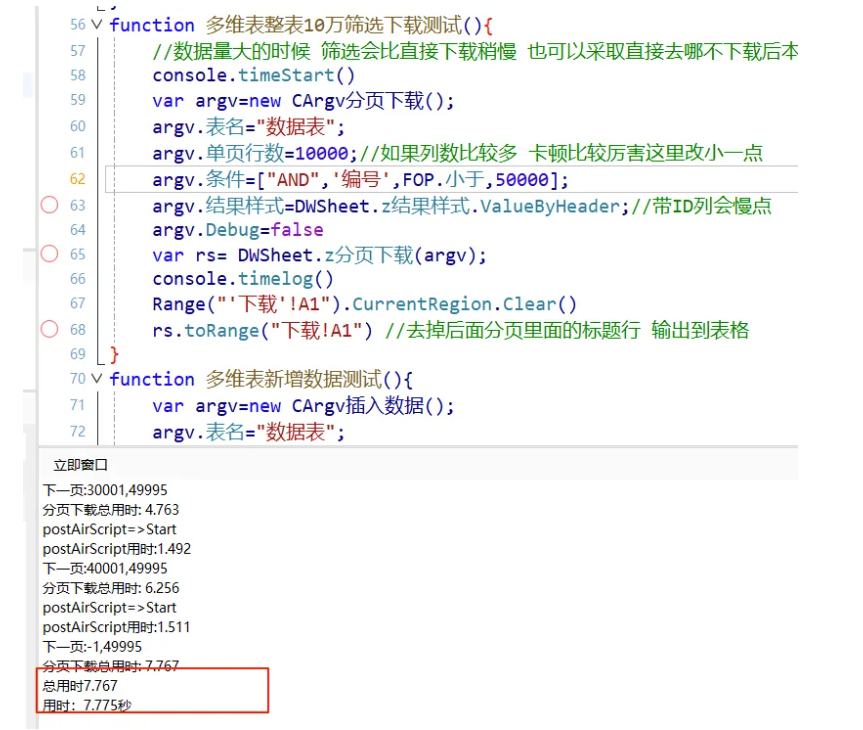863x730 pixels.
Task: Select line number 59 in the gutter
Action: click(x=77, y=100)
